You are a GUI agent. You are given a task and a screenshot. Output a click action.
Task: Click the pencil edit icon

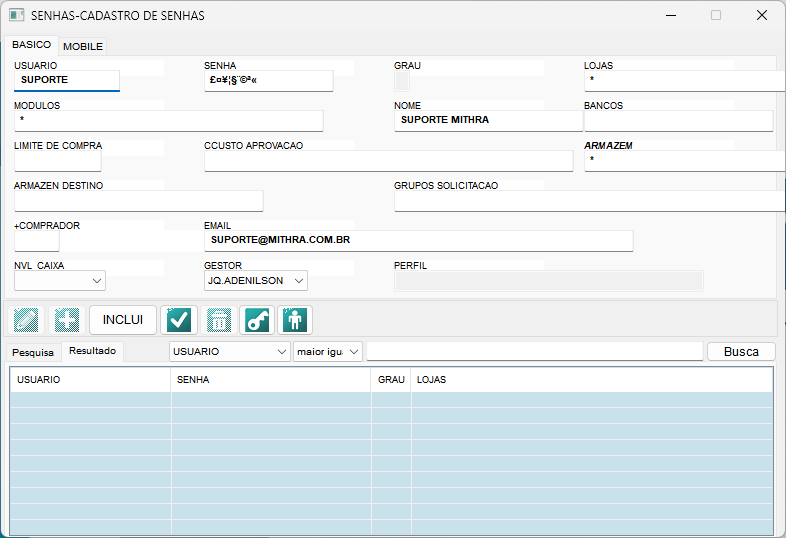tap(24, 320)
